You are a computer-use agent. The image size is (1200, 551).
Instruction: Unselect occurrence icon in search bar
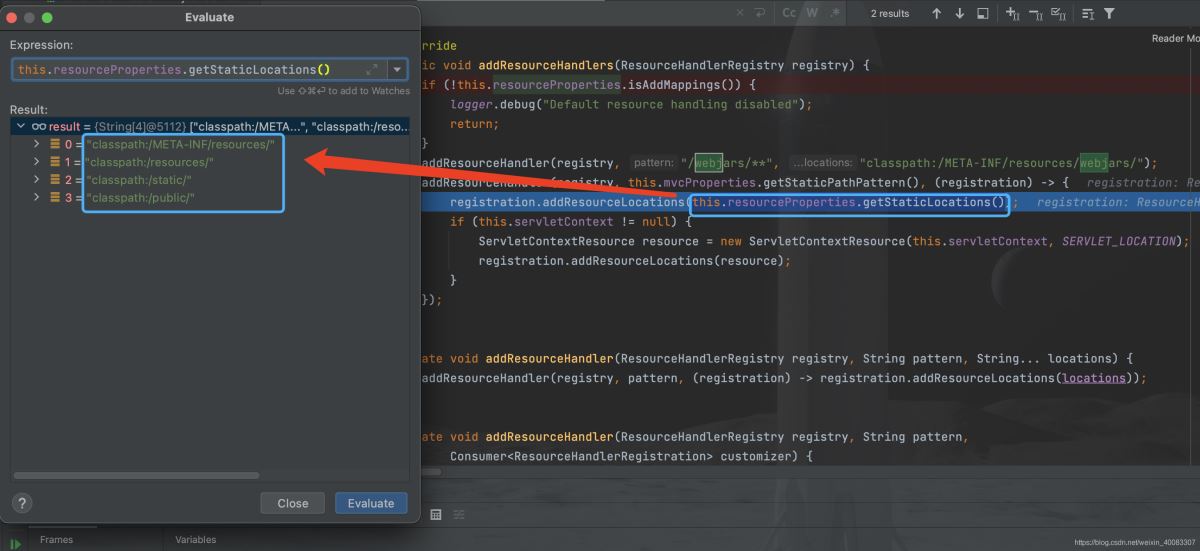tap(1035, 13)
